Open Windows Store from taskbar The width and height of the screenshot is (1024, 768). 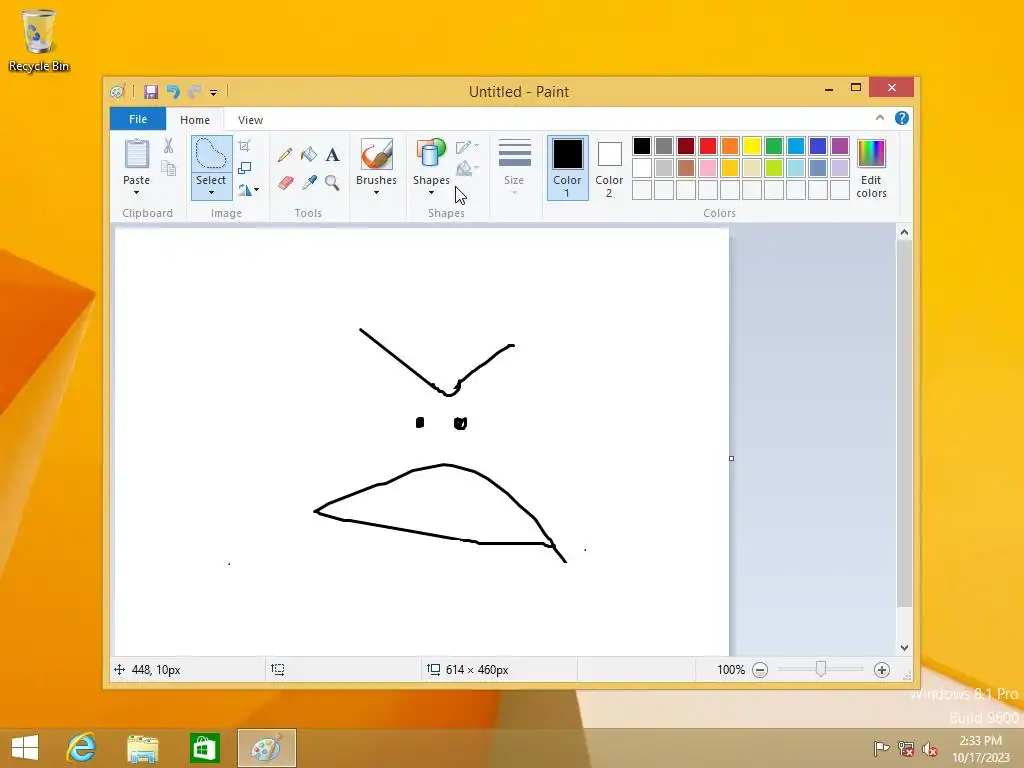(x=204, y=747)
